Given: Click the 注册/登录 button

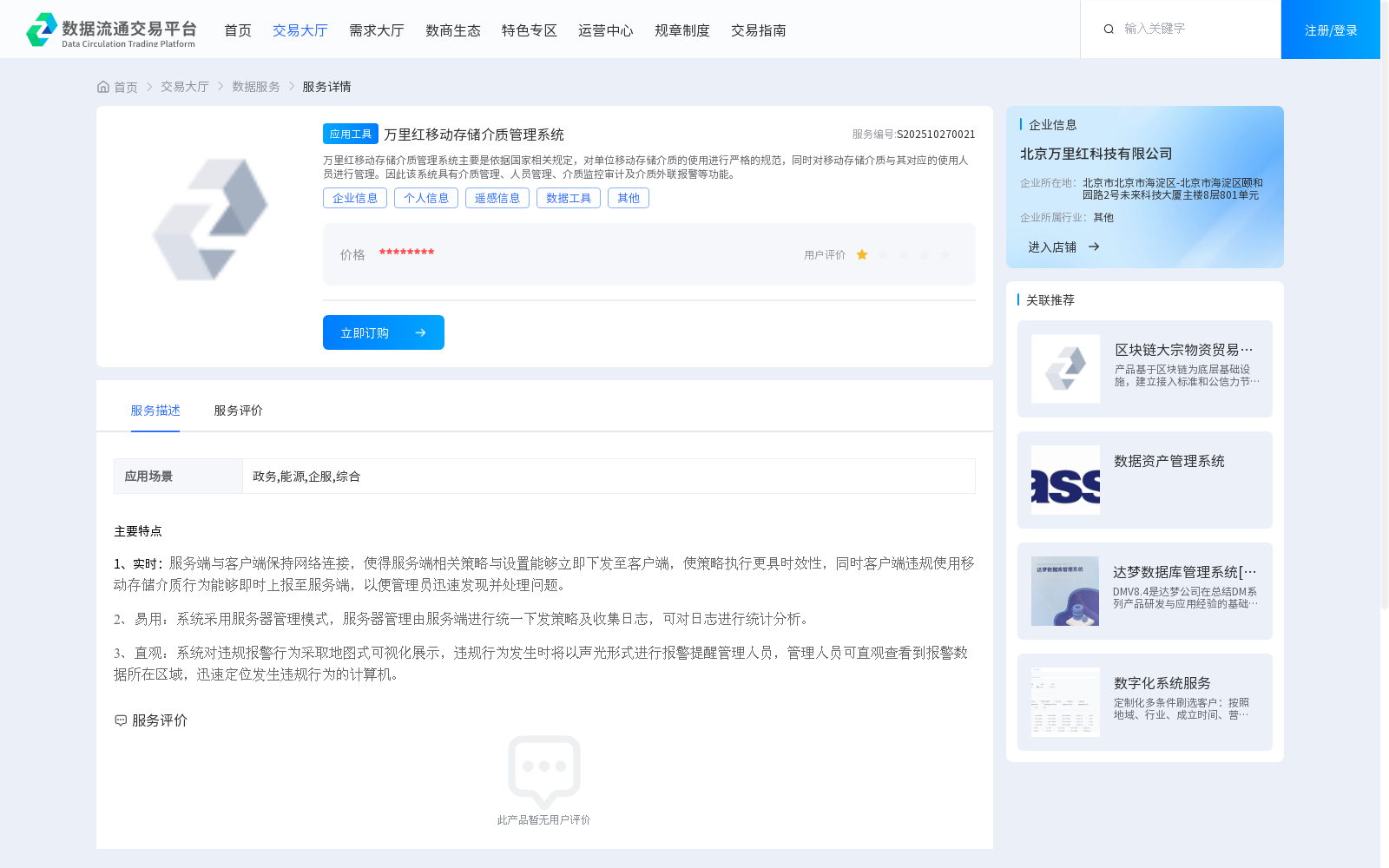Looking at the screenshot, I should pos(1331,30).
